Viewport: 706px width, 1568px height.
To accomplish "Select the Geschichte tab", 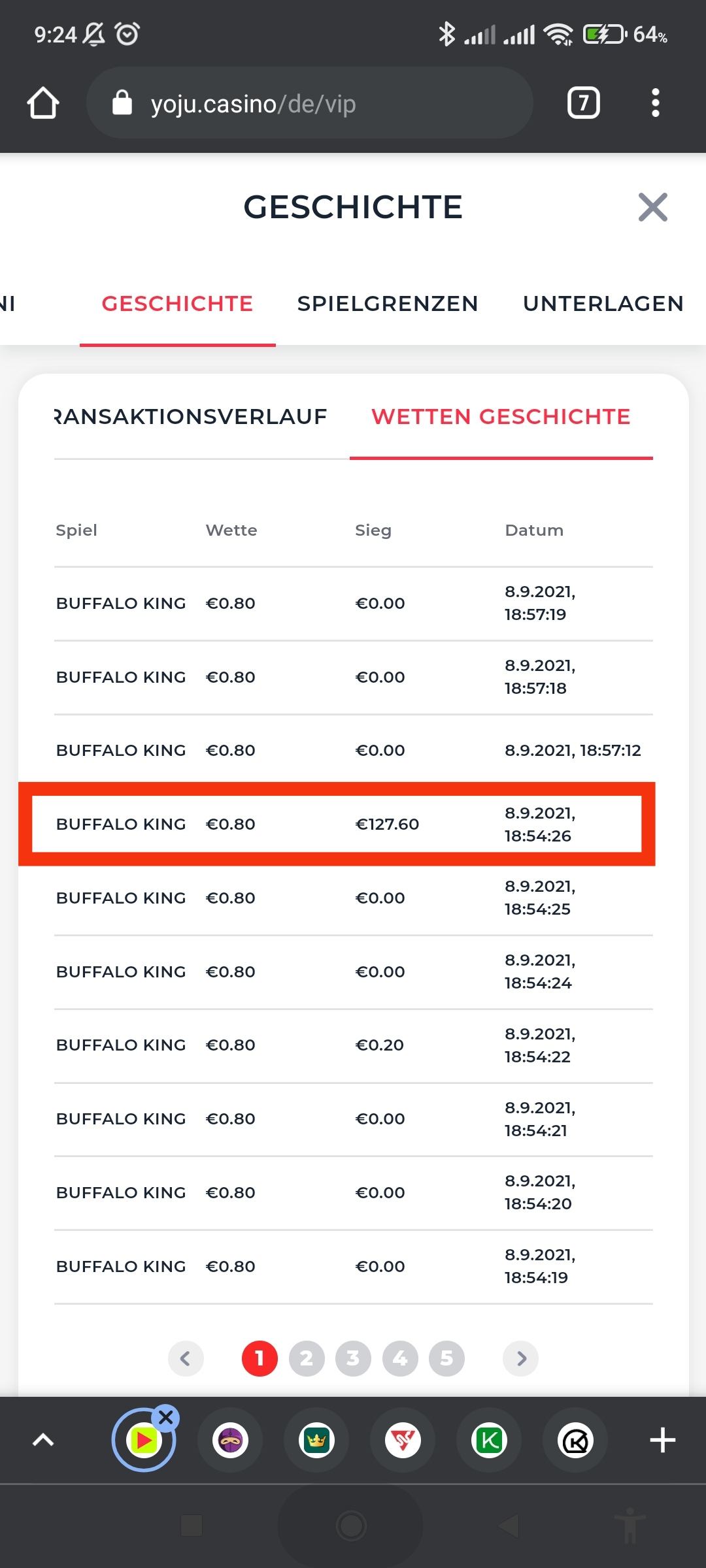I will point(177,304).
